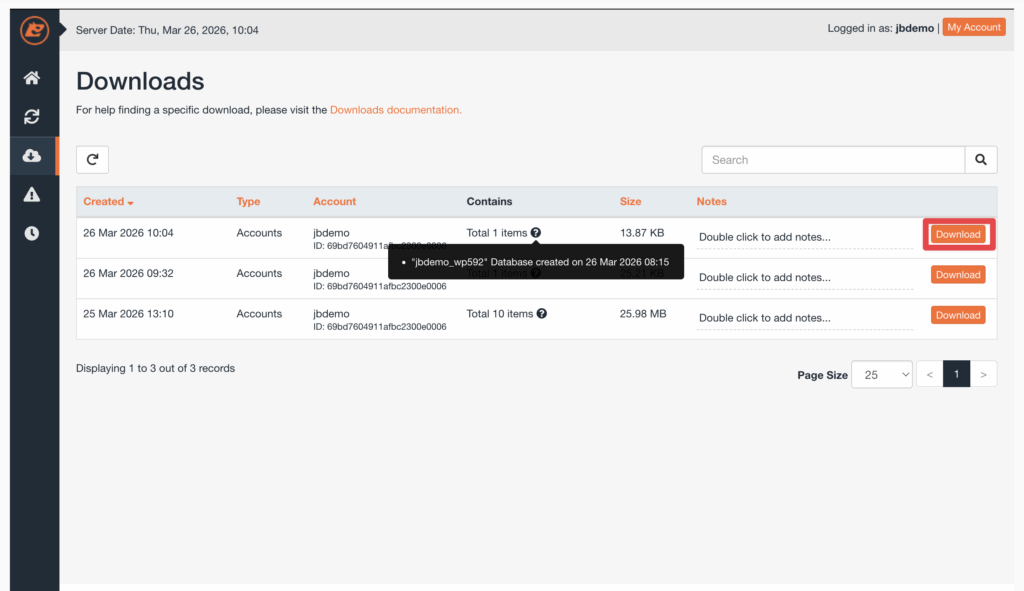Screen dimensions: 1024x591
Task: Click the Search input field
Action: tap(832, 160)
